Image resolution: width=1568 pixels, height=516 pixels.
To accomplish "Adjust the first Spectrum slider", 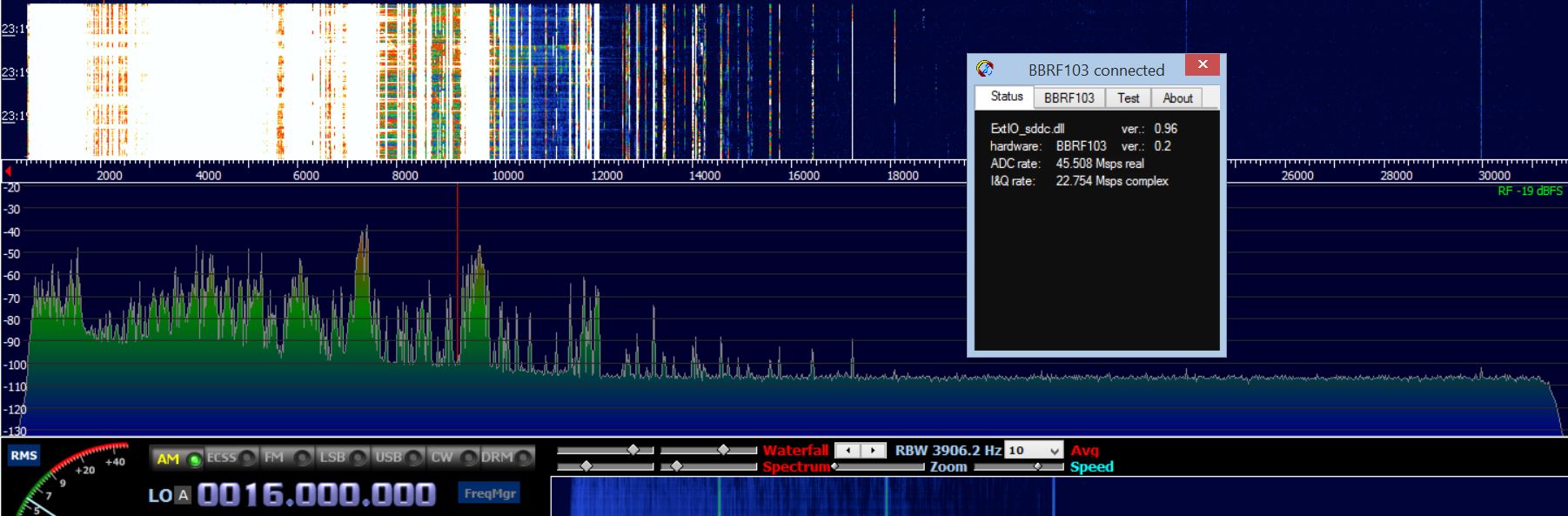I will point(605,466).
